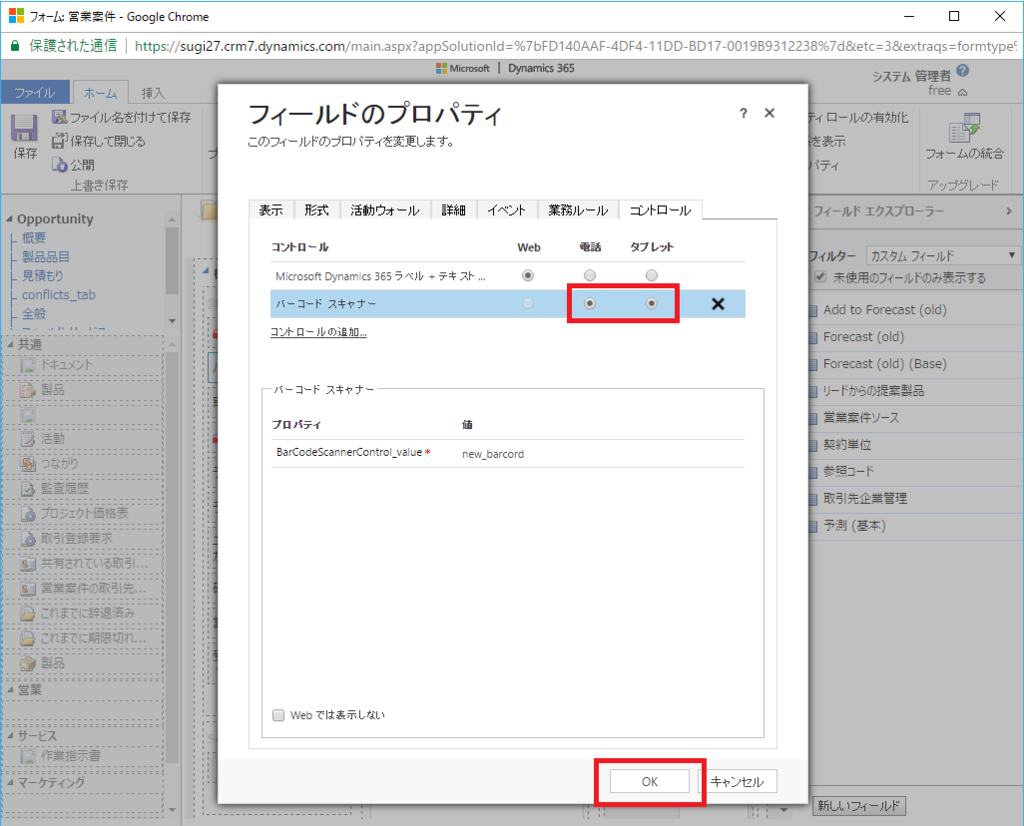Click the Add to Forecast (old) field icon
Screen dimensions: 1024x826
813,310
